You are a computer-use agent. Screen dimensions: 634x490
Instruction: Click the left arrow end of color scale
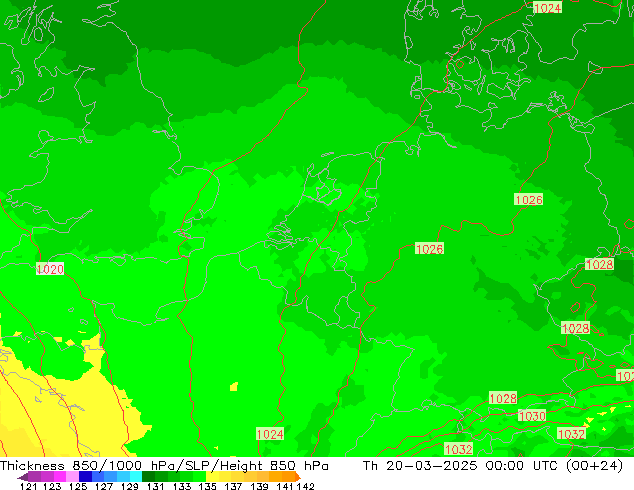click(23, 477)
